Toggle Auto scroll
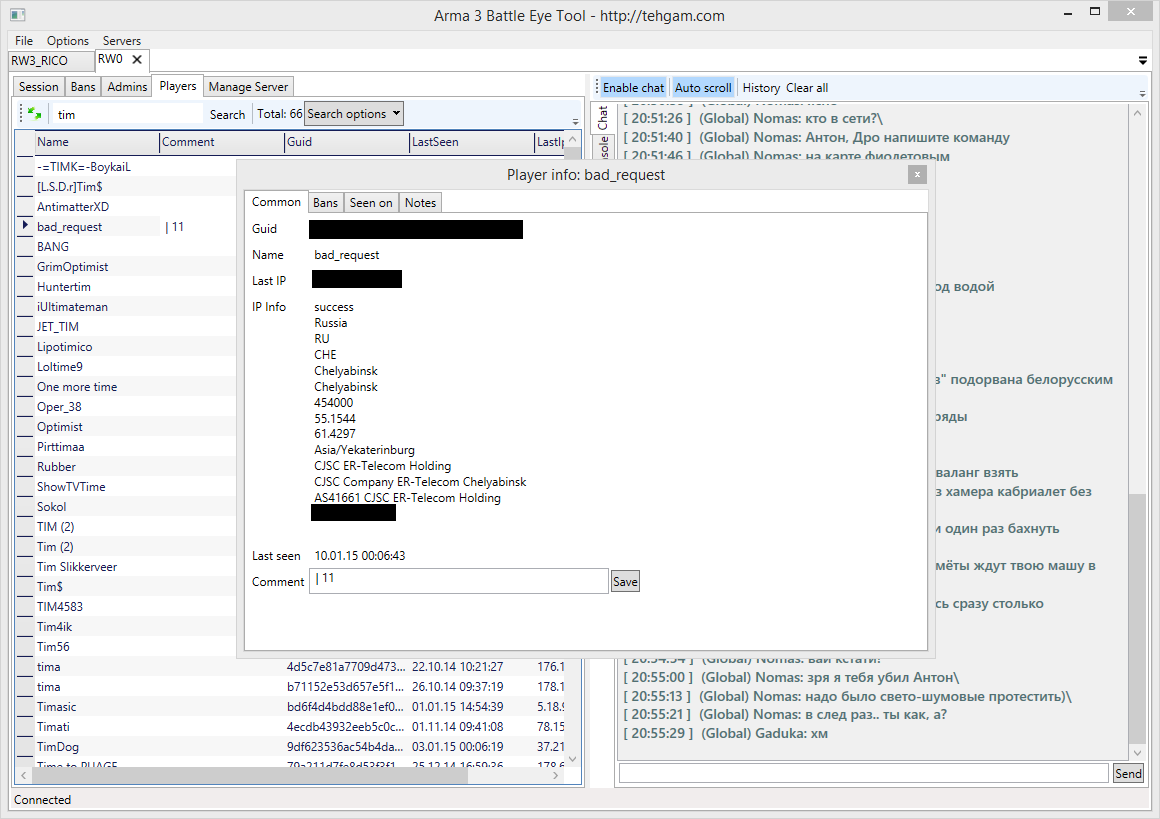 (703, 88)
